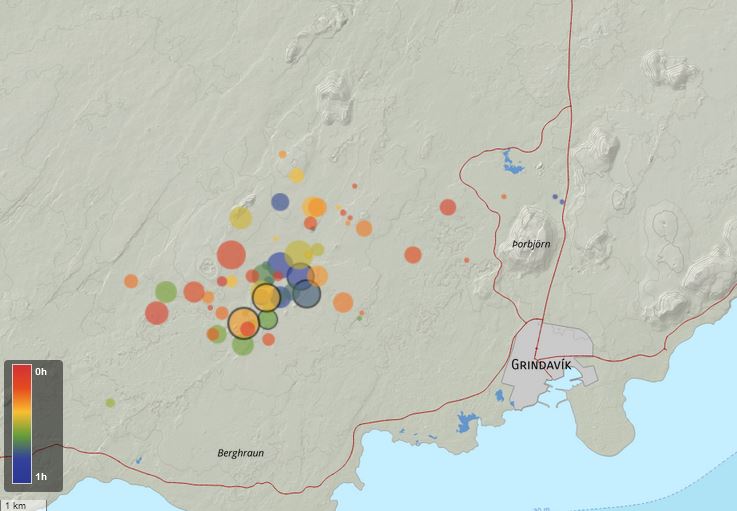The width and height of the screenshot is (737, 511).
Task: Click the purple quake dot on the red road line
Action: [562, 202]
